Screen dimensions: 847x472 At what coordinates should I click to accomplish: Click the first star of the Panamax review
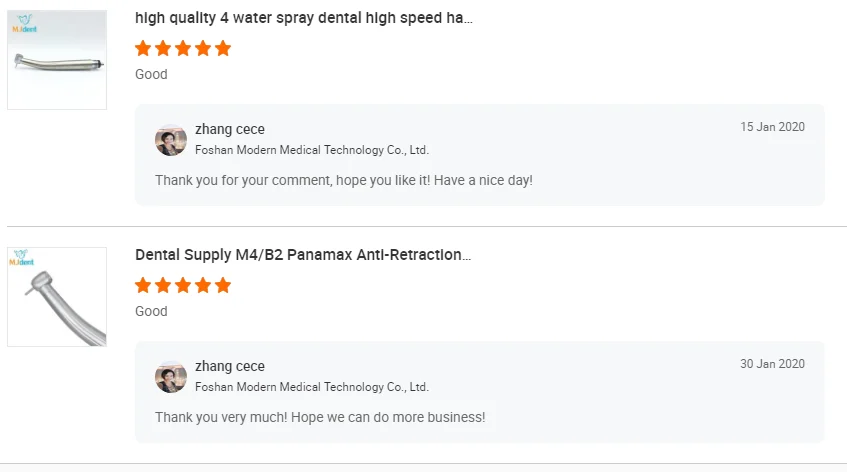pyautogui.click(x=143, y=285)
